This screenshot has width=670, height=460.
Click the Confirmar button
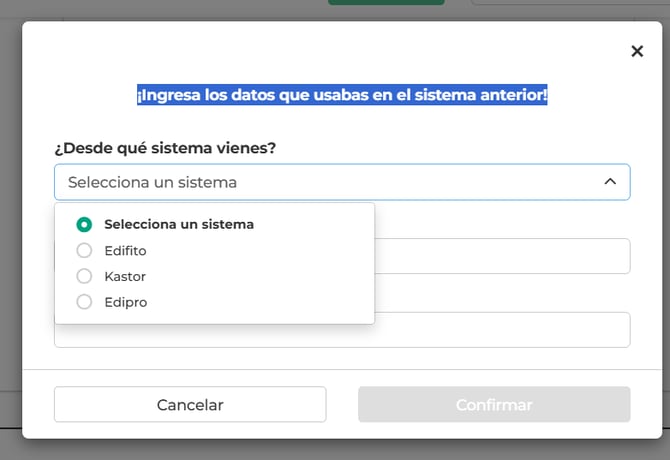click(494, 405)
